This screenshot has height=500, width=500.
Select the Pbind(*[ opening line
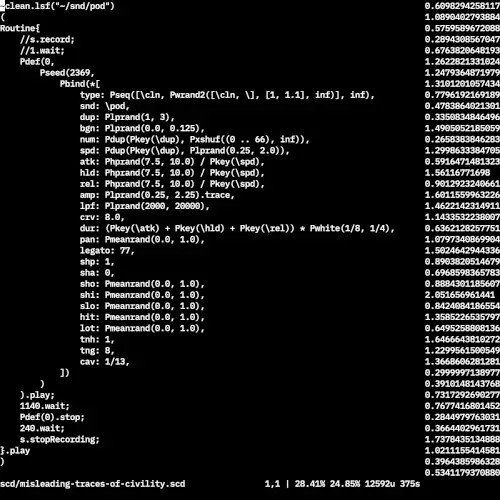80,84
